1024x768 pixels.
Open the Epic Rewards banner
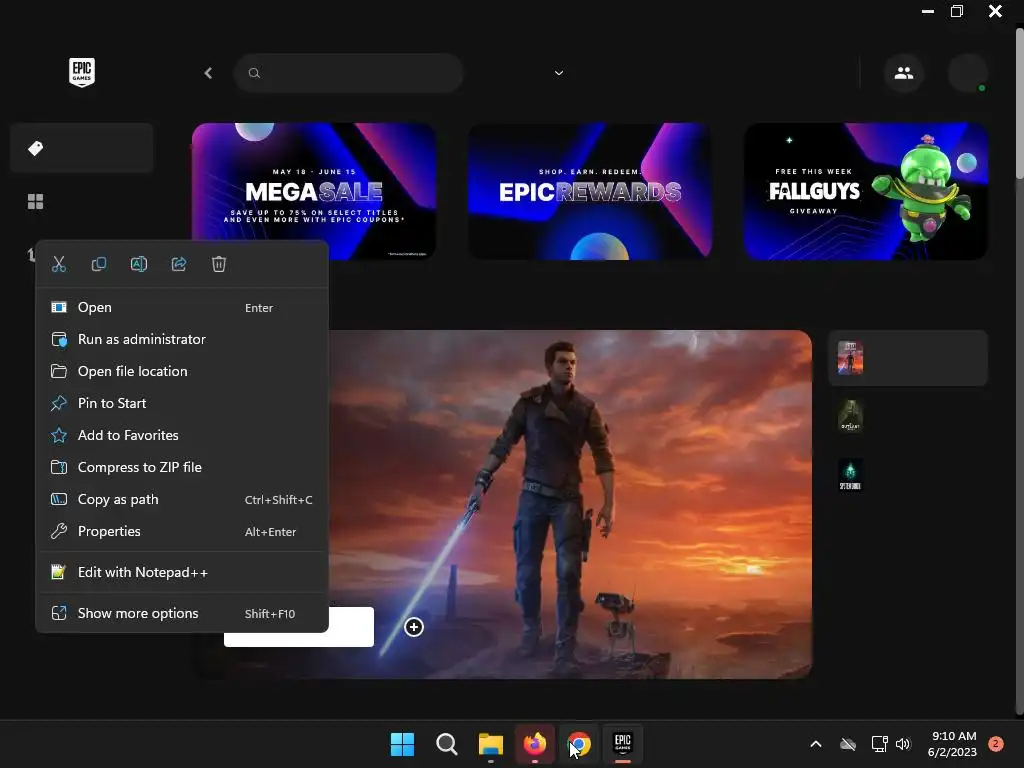[590, 191]
